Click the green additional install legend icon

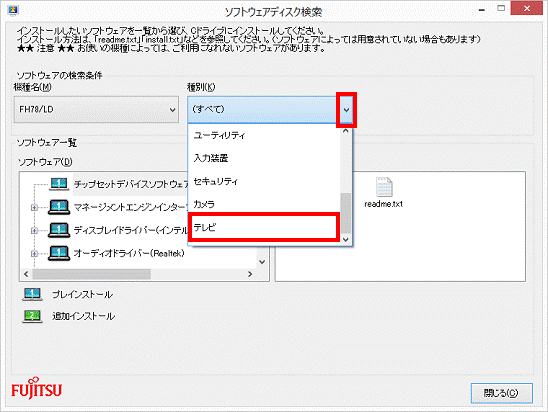click(x=32, y=316)
